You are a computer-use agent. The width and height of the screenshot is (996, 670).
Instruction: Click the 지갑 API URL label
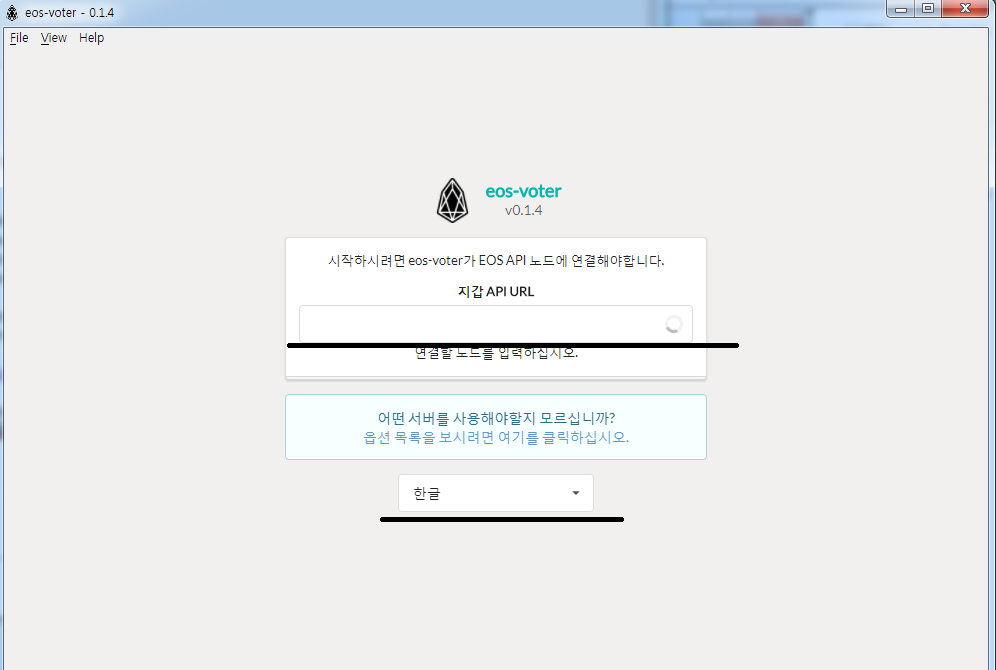coord(495,291)
